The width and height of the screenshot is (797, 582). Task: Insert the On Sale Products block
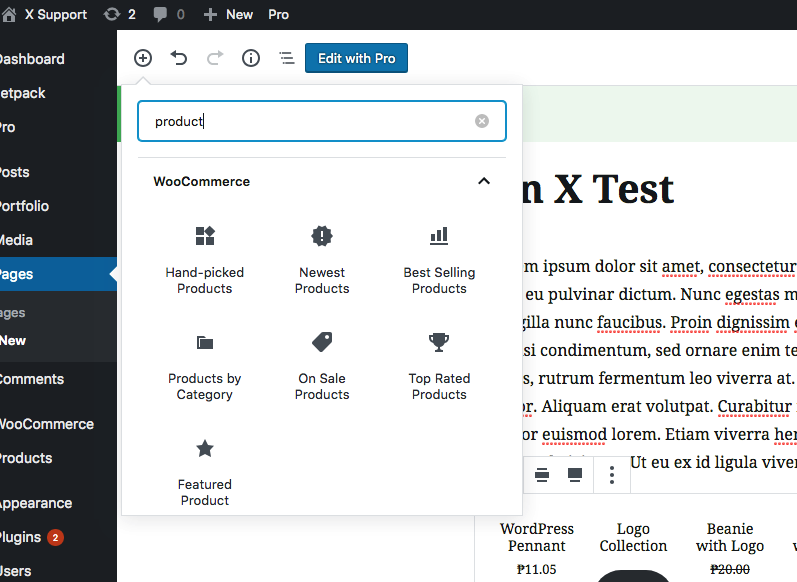coord(322,366)
